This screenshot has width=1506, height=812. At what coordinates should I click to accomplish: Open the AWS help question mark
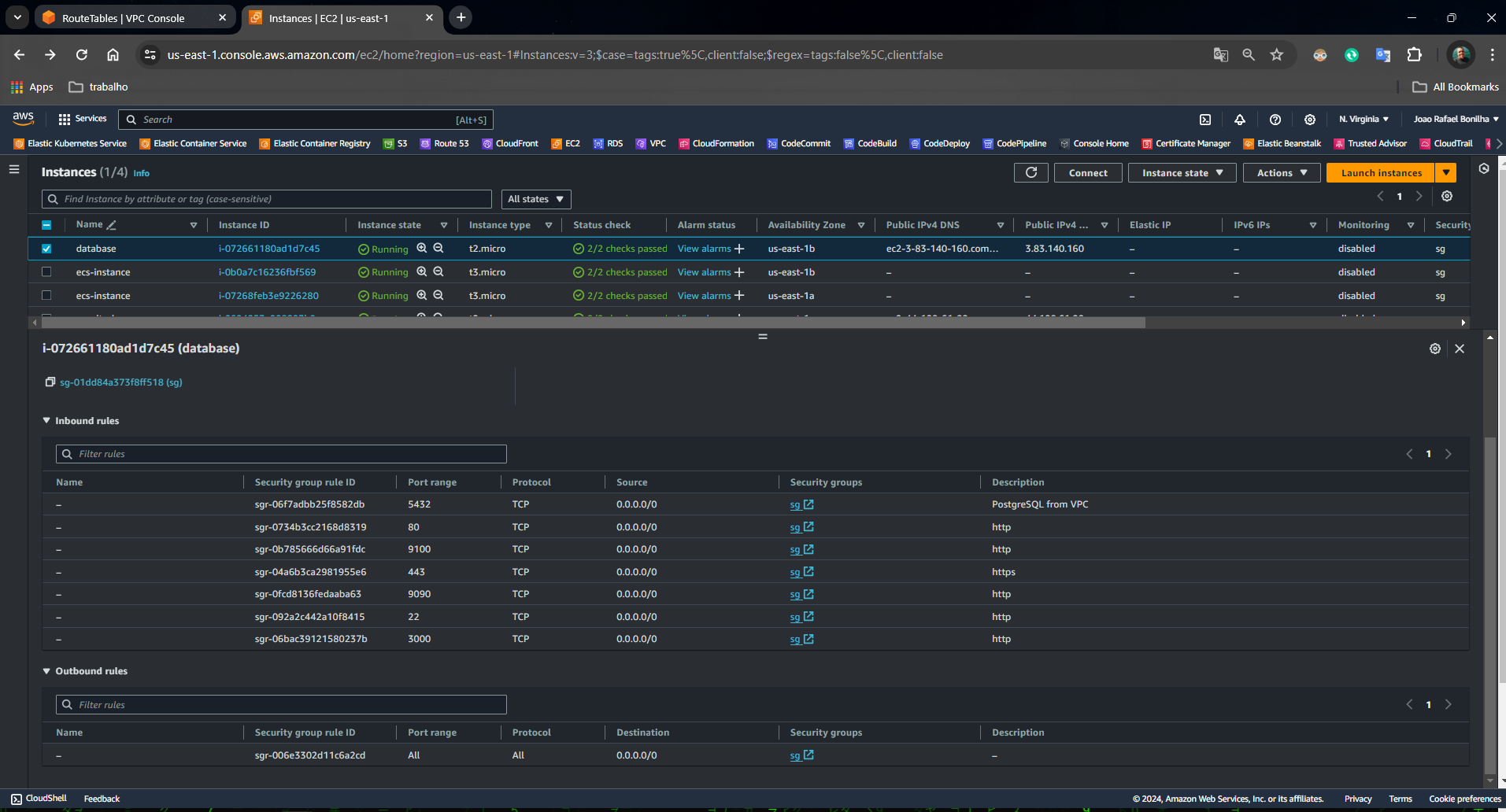click(x=1275, y=120)
